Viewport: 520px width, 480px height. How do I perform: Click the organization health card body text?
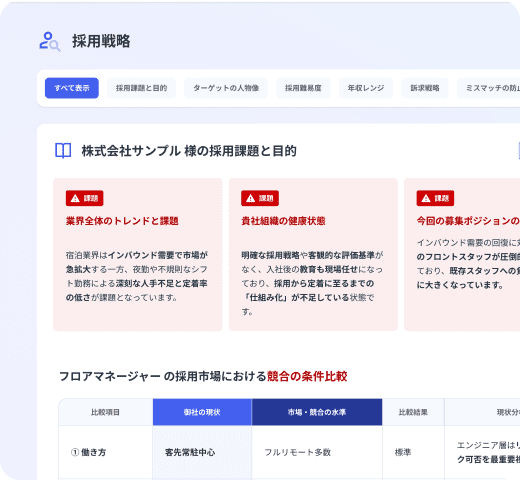point(312,283)
